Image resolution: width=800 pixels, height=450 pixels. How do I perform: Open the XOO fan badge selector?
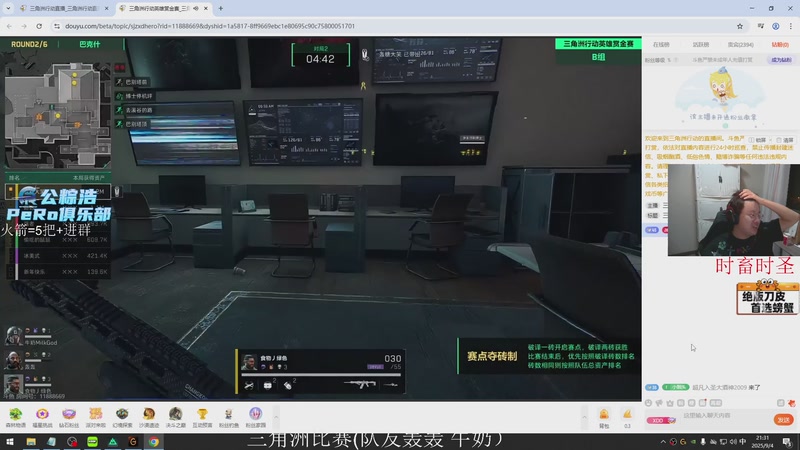pyautogui.click(x=661, y=420)
